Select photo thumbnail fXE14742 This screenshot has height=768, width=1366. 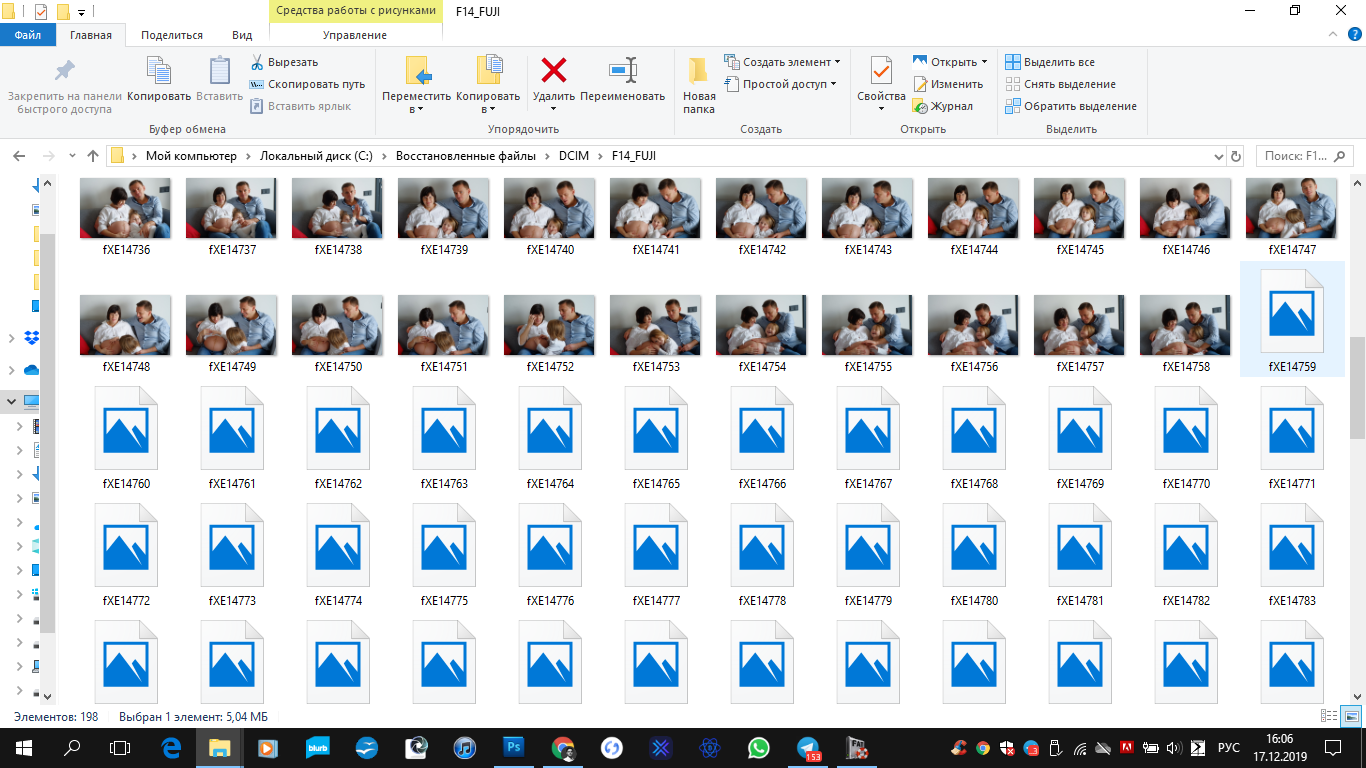coord(762,208)
